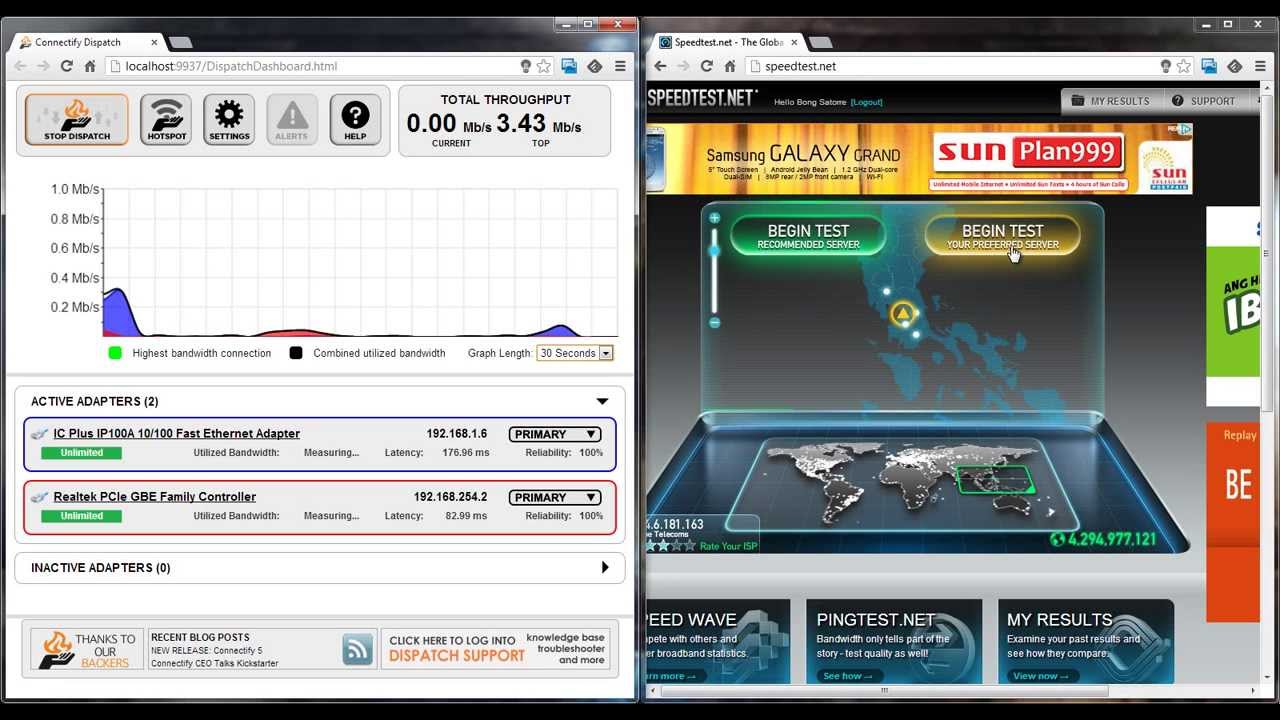Open the Help question mark icon
1280x720 pixels.
point(355,120)
